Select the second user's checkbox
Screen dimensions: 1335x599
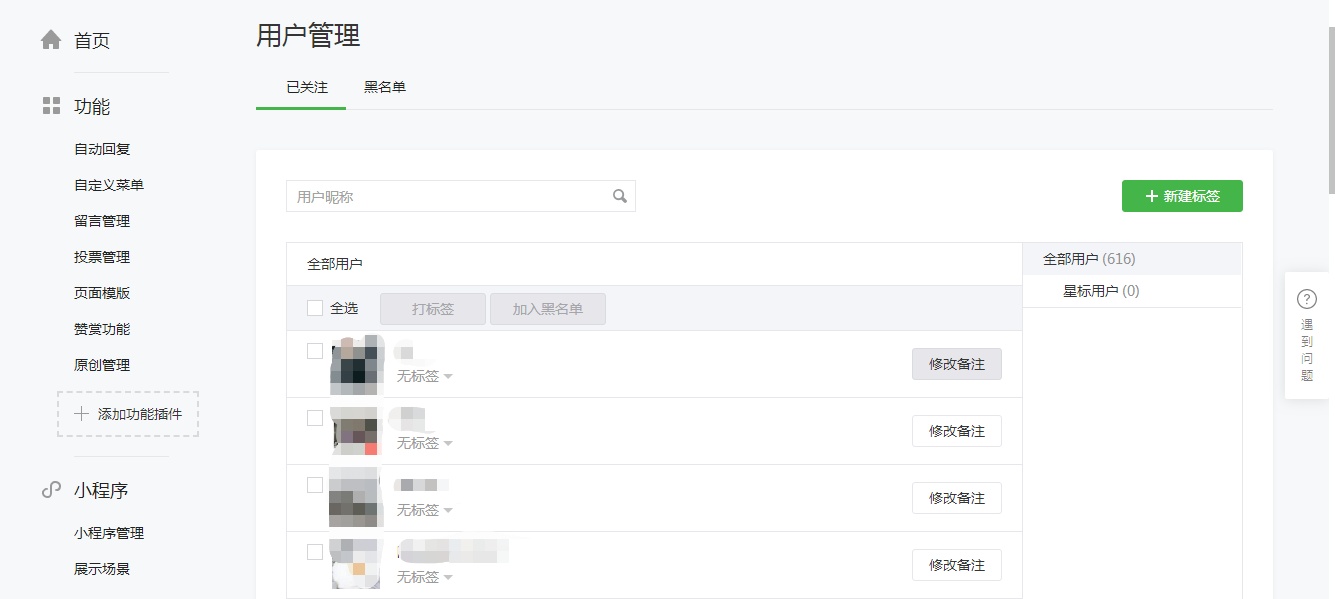(315, 418)
